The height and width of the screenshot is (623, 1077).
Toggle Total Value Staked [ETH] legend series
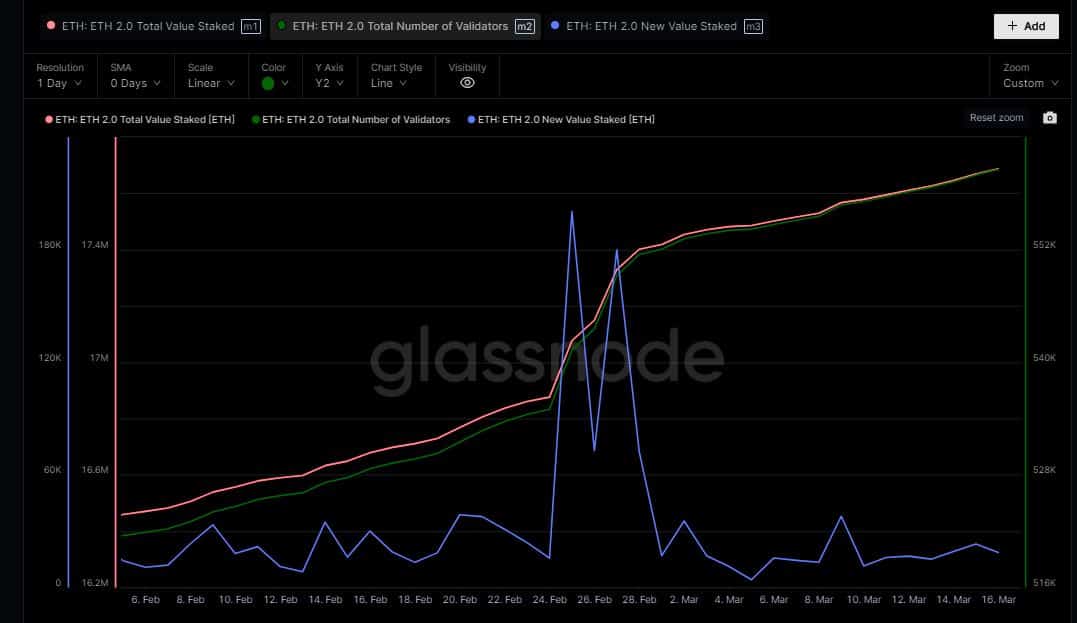pos(140,119)
